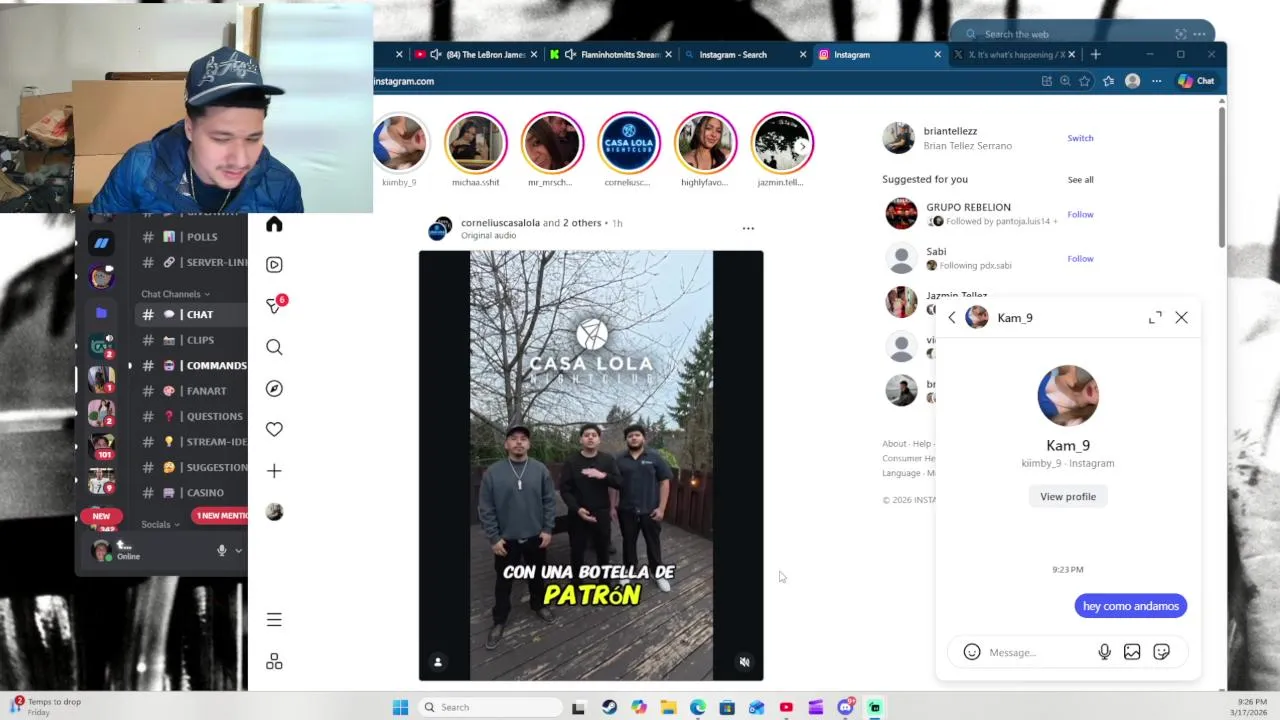This screenshot has width=1280, height=720.
Task: Open a new browser tab
Action: (x=1095, y=54)
